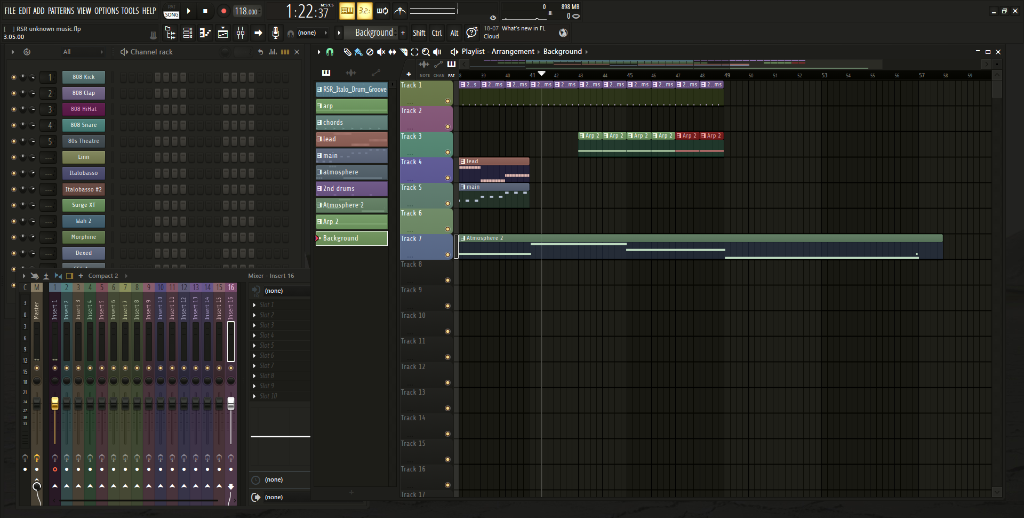Open the ADD menu

click(39, 10)
